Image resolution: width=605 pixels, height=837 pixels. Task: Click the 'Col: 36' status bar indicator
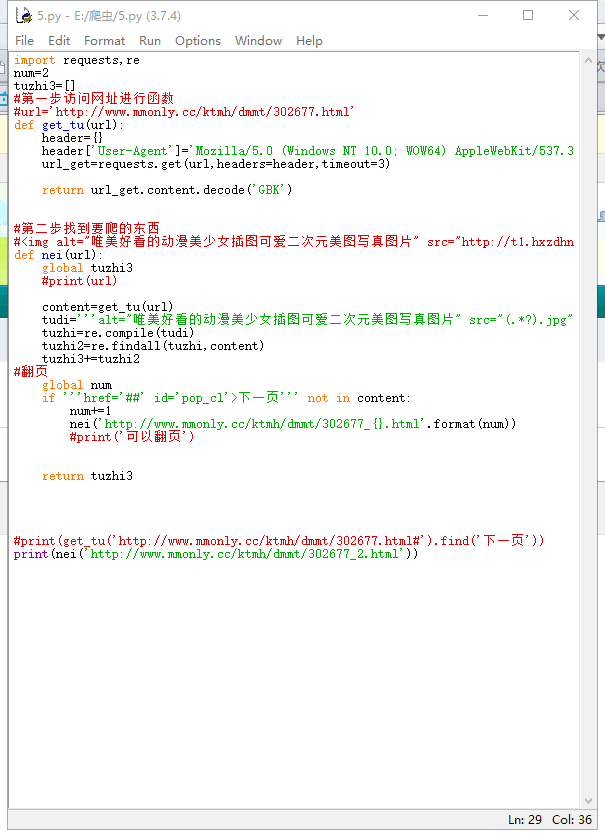572,819
